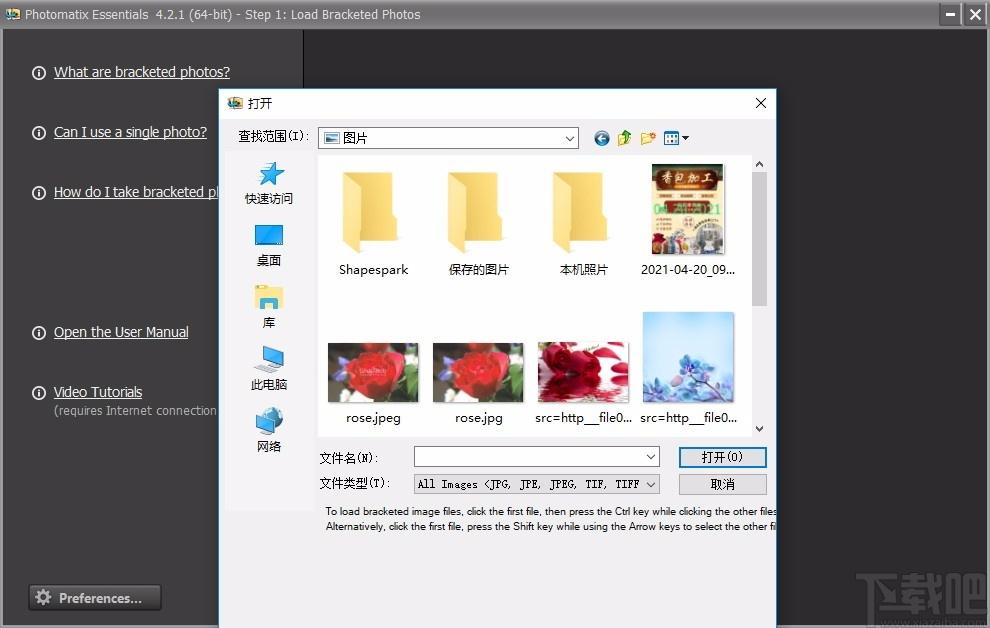Minimize the Photomatix Essentials window
Screen dimensions: 990x628
950,14
